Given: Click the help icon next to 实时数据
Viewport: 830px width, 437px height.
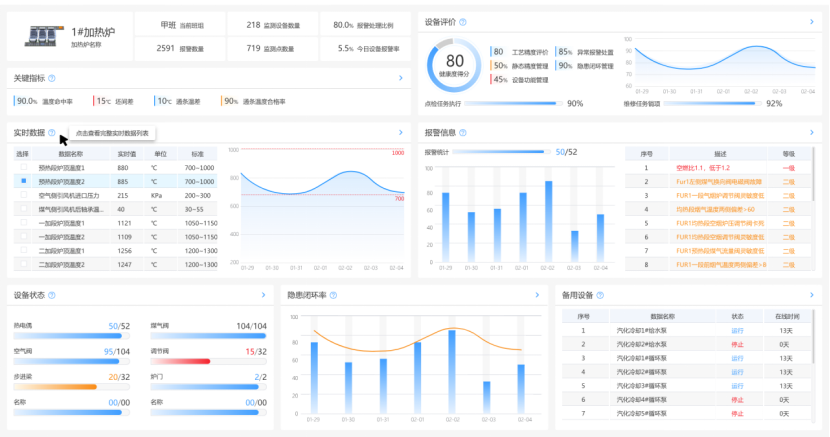Looking at the screenshot, I should pos(51,132).
